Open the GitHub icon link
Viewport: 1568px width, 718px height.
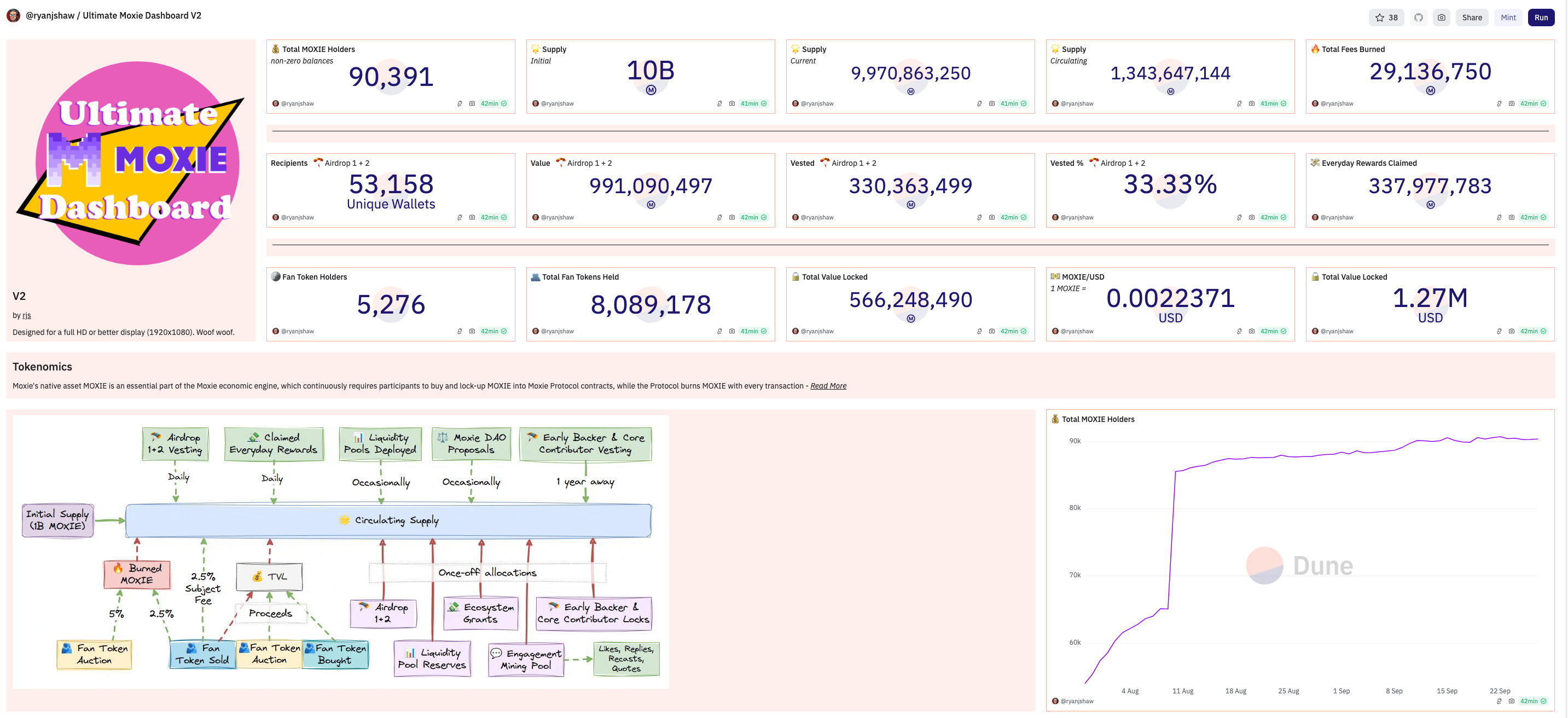click(x=1418, y=18)
